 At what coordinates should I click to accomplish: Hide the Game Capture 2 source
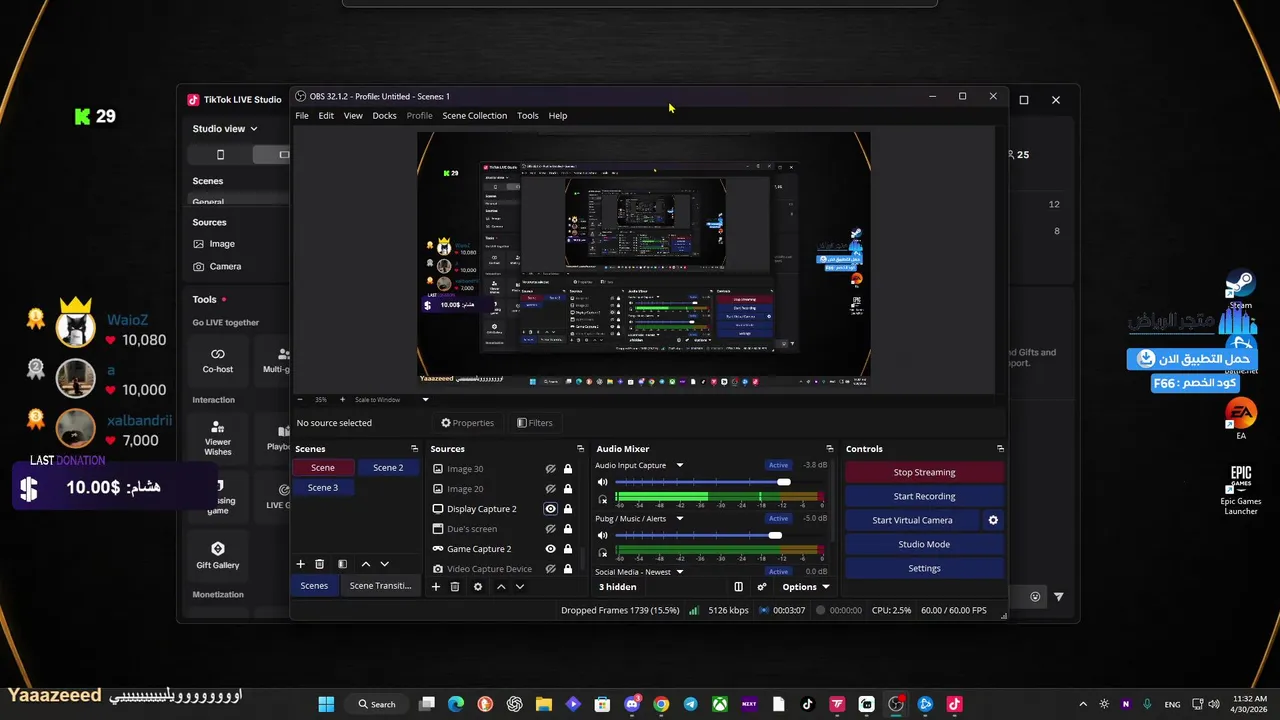[550, 549]
